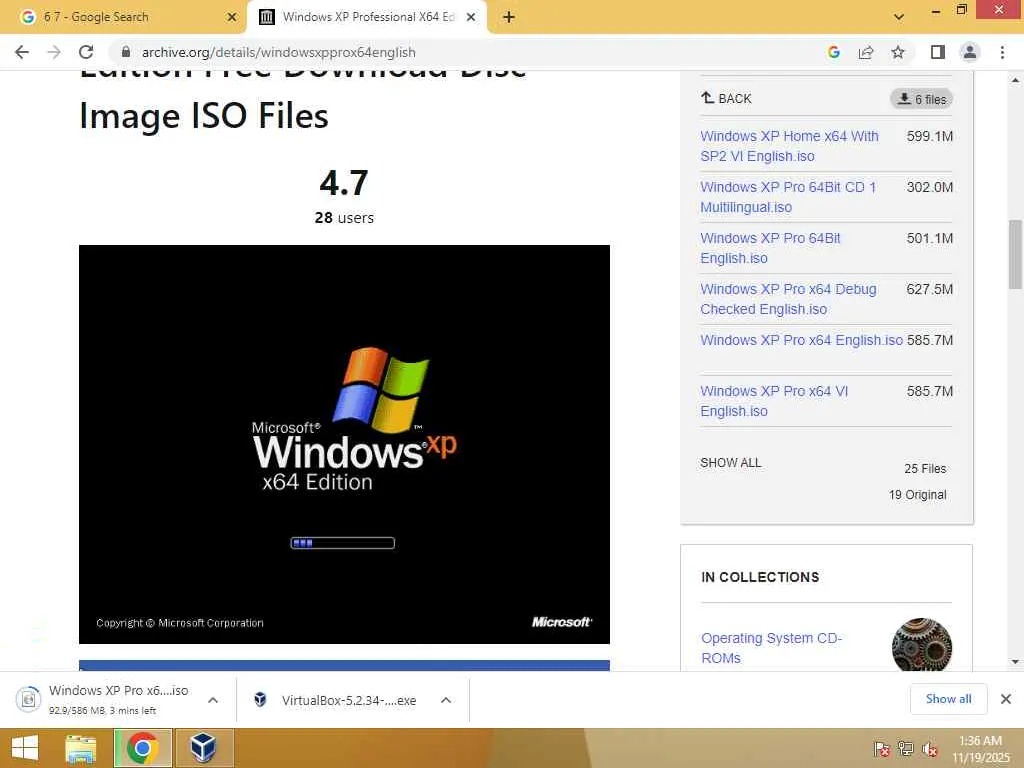
Task: Download Windows XP Pro x64 VI English.iso
Action: 774,401
